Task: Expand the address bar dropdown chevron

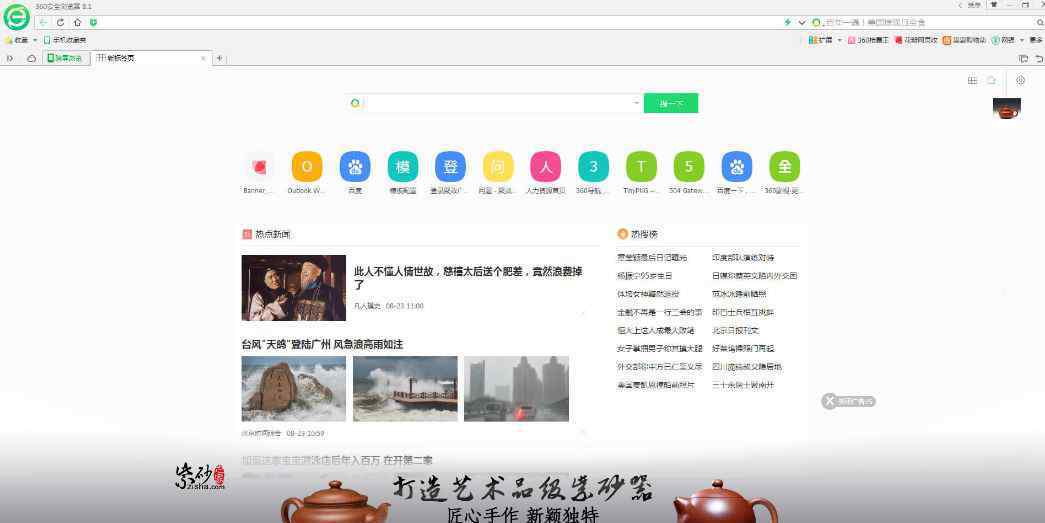Action: (x=802, y=23)
